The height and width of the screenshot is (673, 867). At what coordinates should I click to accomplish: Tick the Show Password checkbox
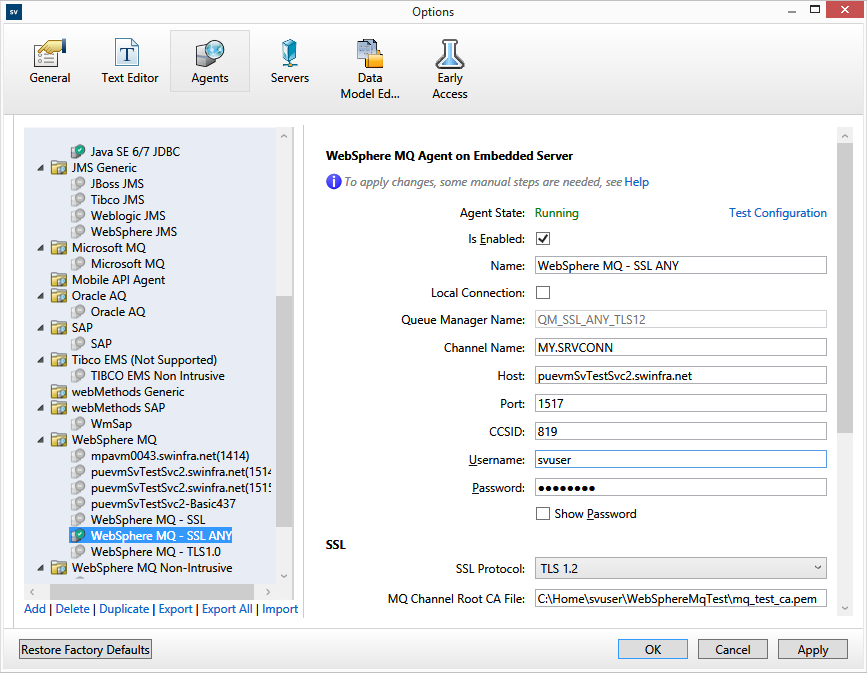pos(543,514)
